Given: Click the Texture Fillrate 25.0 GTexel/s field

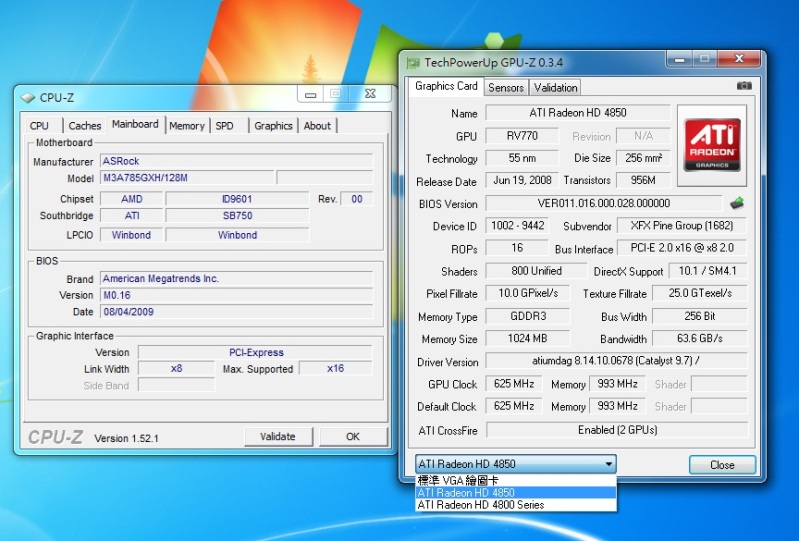Looking at the screenshot, I should [700, 293].
